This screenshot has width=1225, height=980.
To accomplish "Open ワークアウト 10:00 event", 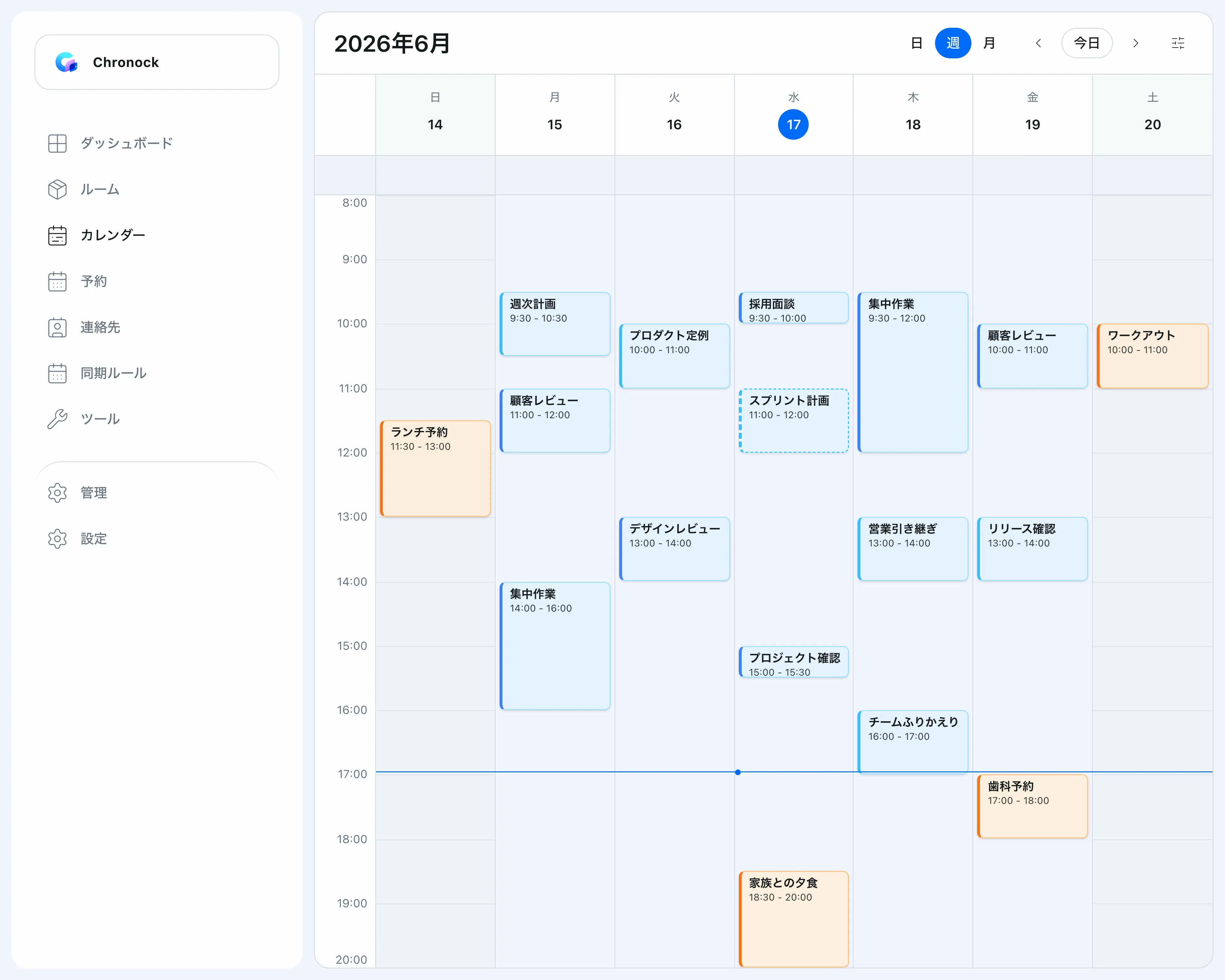I will [x=1152, y=356].
